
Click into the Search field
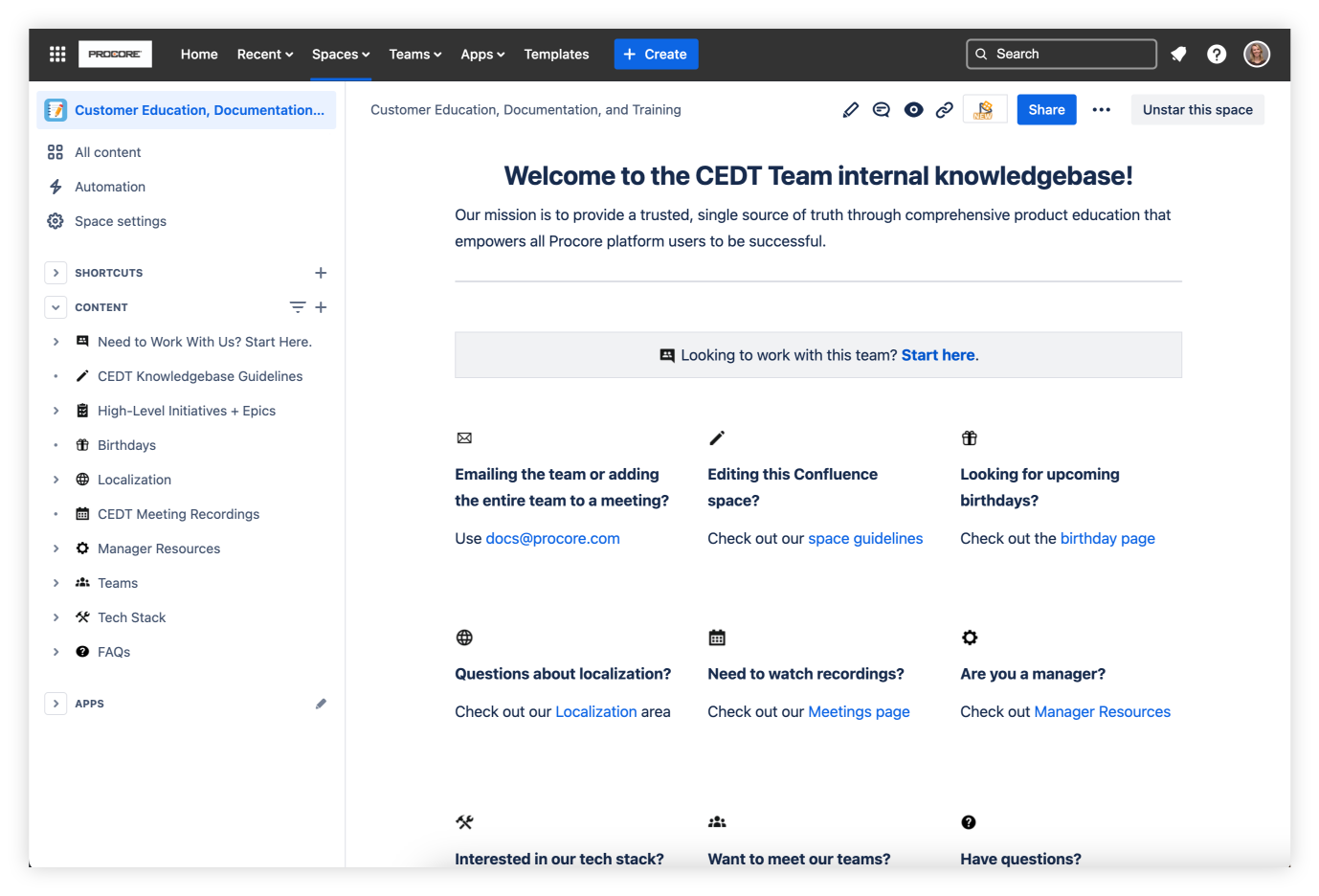tap(1062, 55)
